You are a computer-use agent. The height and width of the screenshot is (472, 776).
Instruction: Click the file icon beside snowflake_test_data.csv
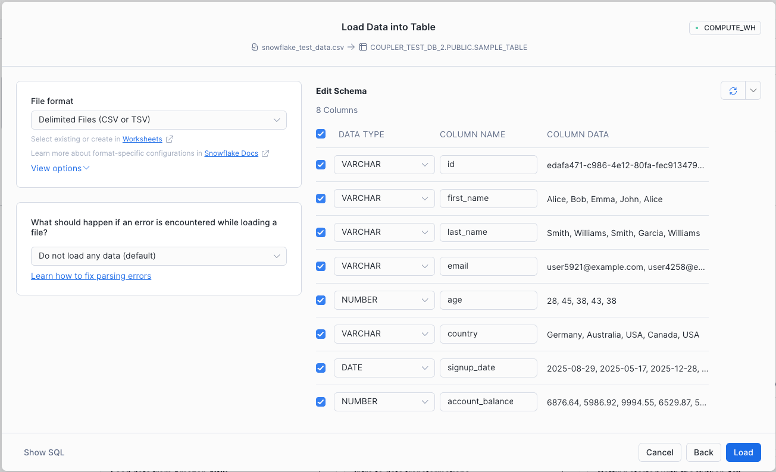pos(255,47)
